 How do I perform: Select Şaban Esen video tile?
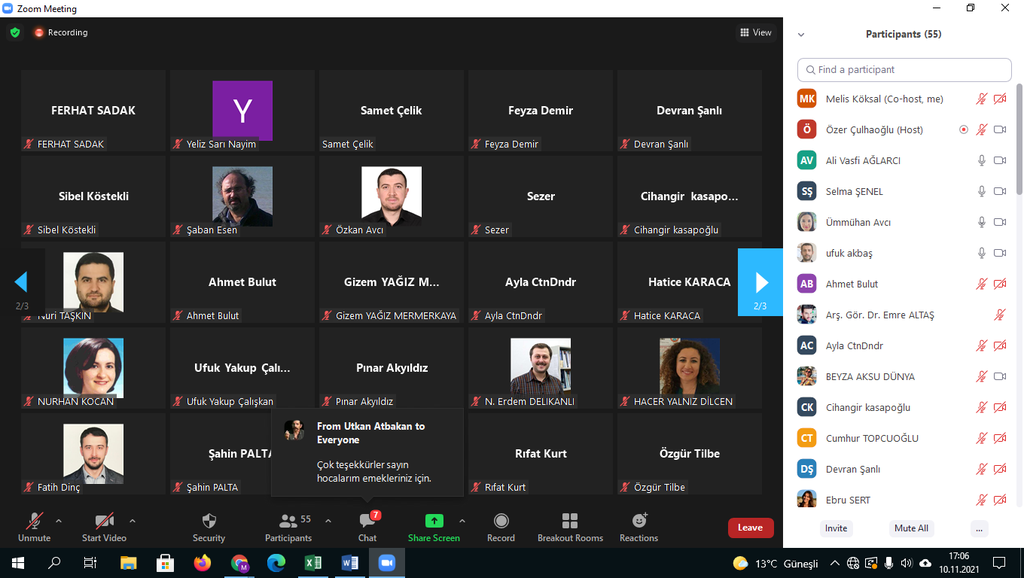point(242,196)
